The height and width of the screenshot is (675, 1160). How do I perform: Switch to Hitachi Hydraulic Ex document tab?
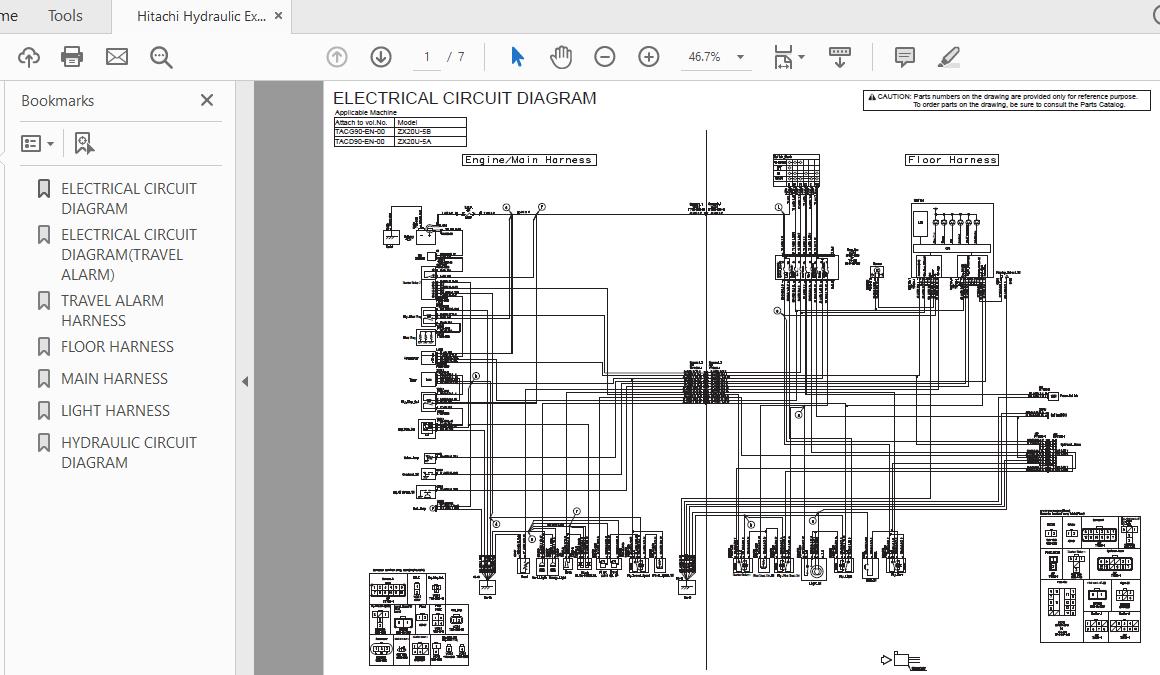coord(200,16)
